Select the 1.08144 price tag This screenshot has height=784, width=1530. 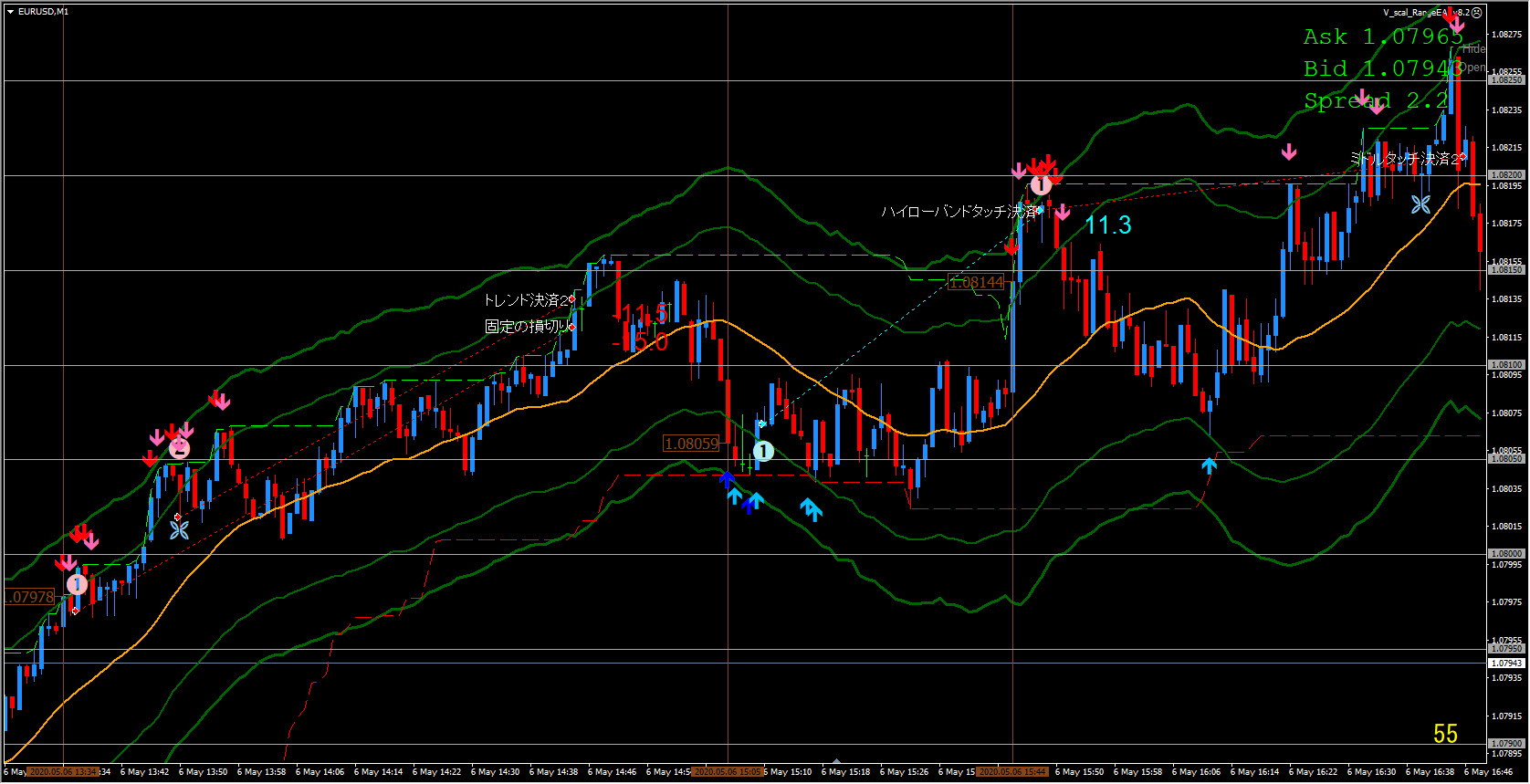point(976,283)
